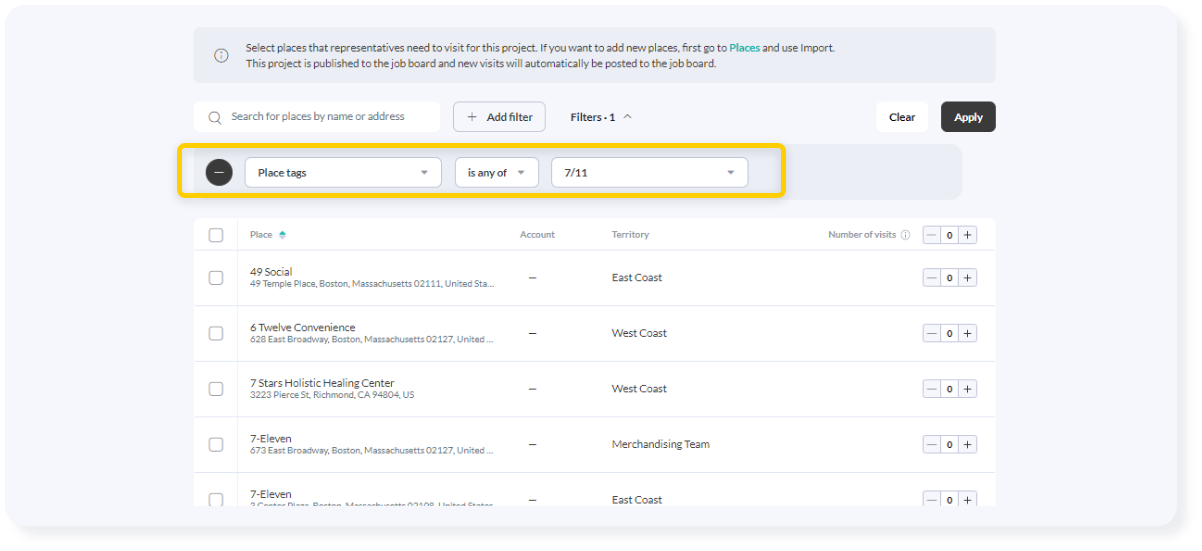Check the box for 6 Twelve Convenience
The width and height of the screenshot is (1202, 551).
pos(216,333)
